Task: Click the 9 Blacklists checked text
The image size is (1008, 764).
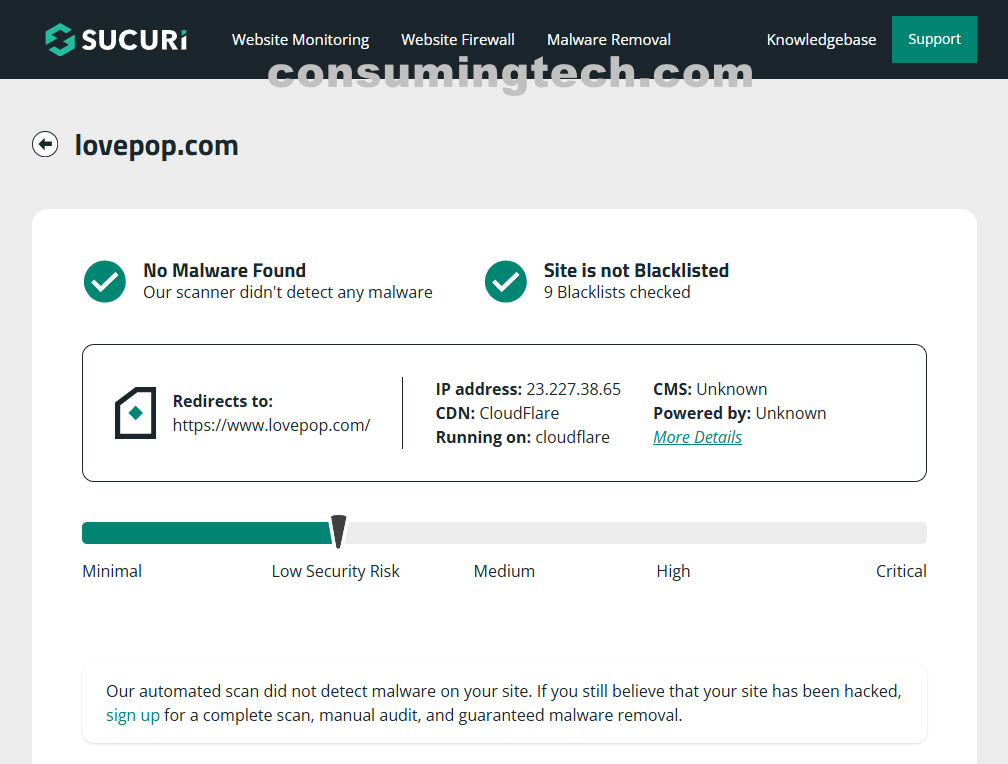Action: (x=617, y=292)
